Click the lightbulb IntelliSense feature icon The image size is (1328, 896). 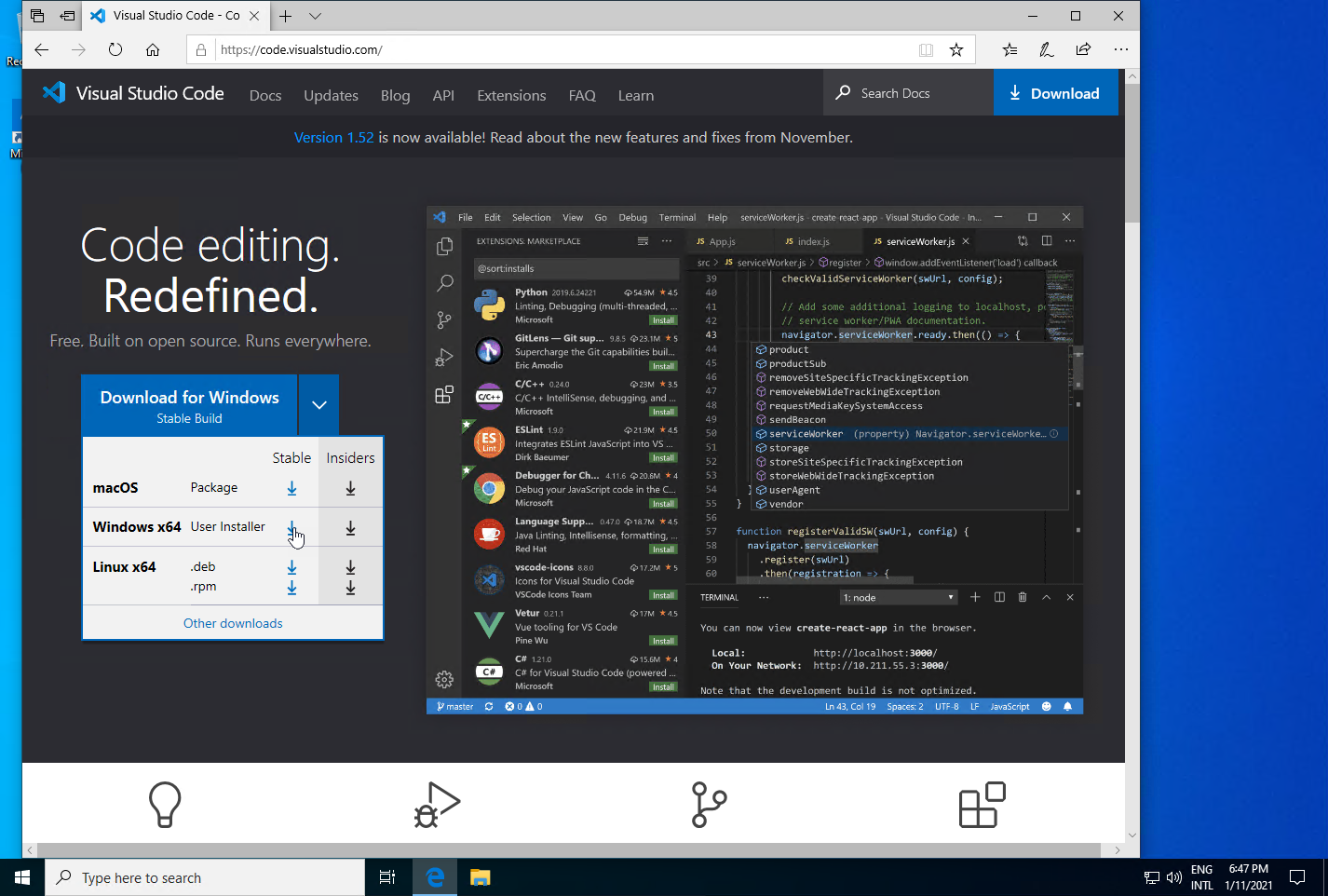tap(165, 805)
